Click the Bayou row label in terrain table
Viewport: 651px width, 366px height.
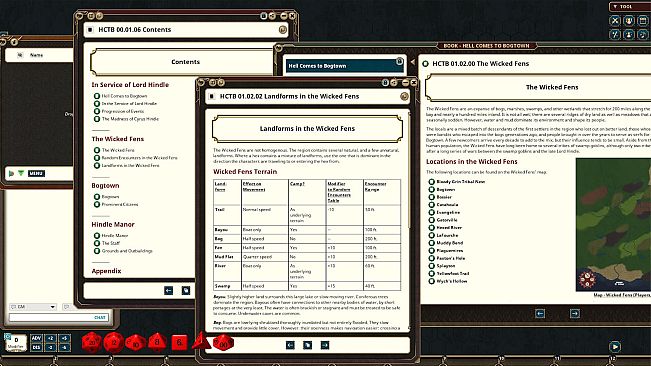221,229
